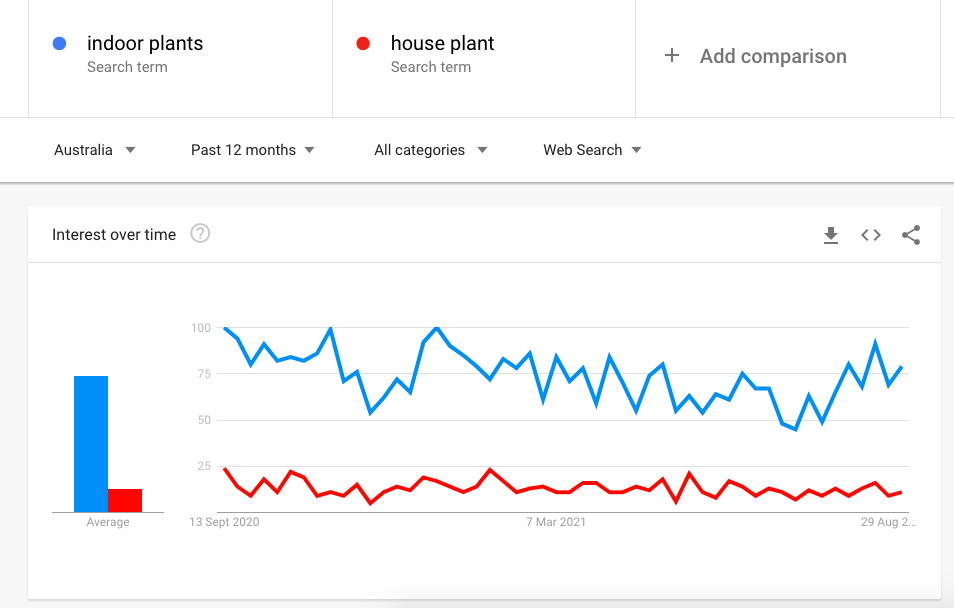Open the All categories dropdown
954x608 pixels.
click(431, 150)
